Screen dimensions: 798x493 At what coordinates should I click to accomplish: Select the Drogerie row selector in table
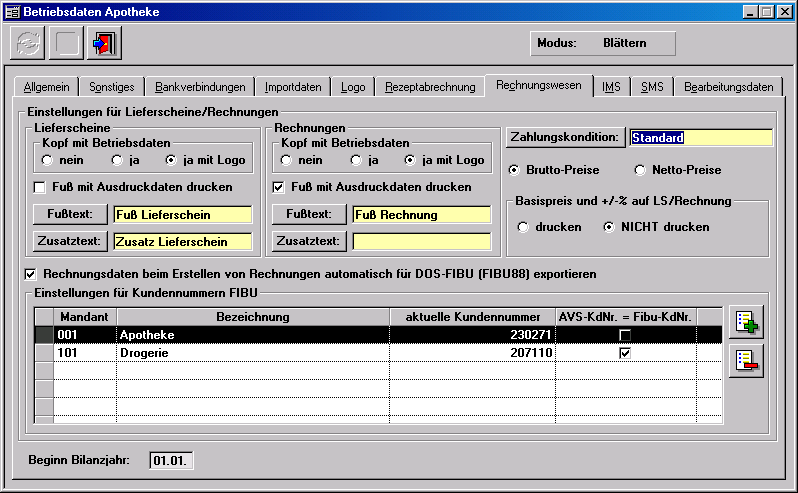pos(44,353)
